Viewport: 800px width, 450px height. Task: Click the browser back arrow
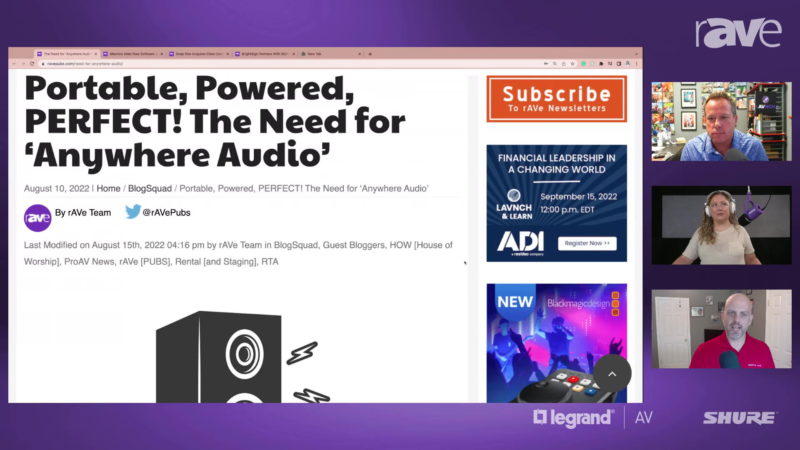point(16,63)
